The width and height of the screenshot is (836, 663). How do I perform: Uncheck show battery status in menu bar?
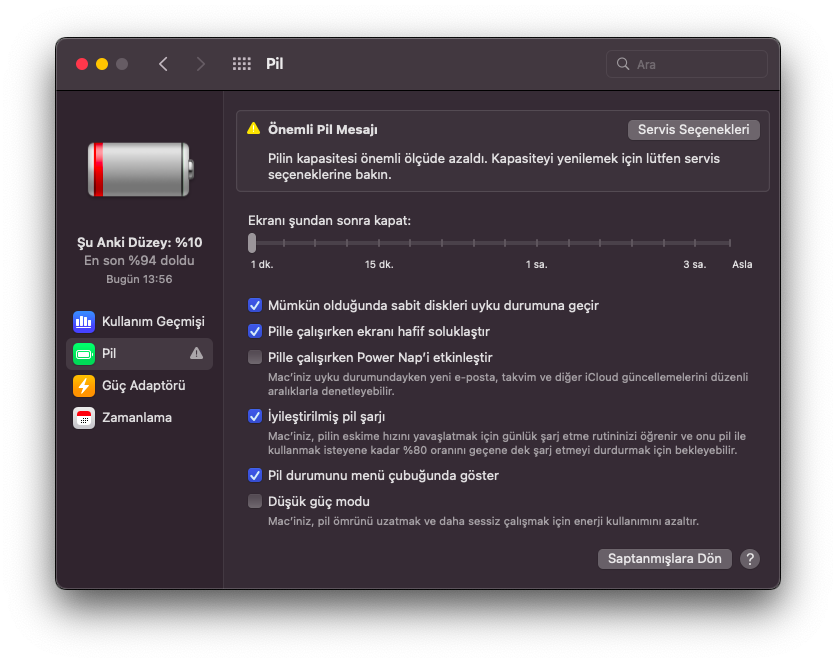coord(255,475)
